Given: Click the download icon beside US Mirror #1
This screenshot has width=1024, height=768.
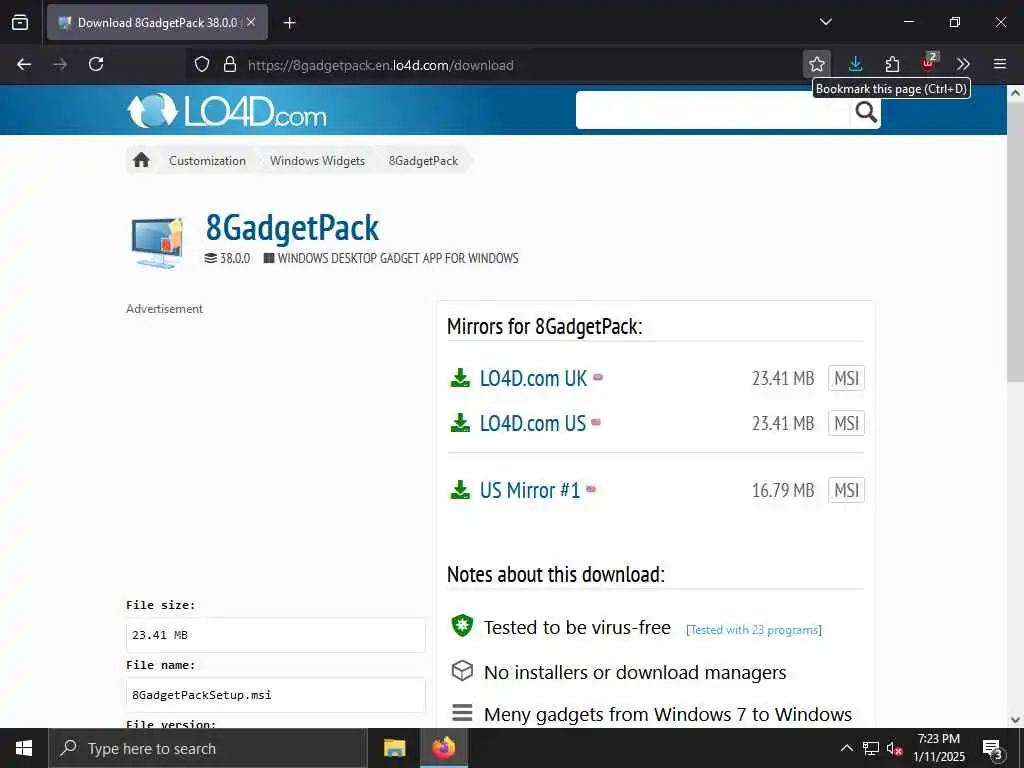Looking at the screenshot, I should click(x=460, y=490).
